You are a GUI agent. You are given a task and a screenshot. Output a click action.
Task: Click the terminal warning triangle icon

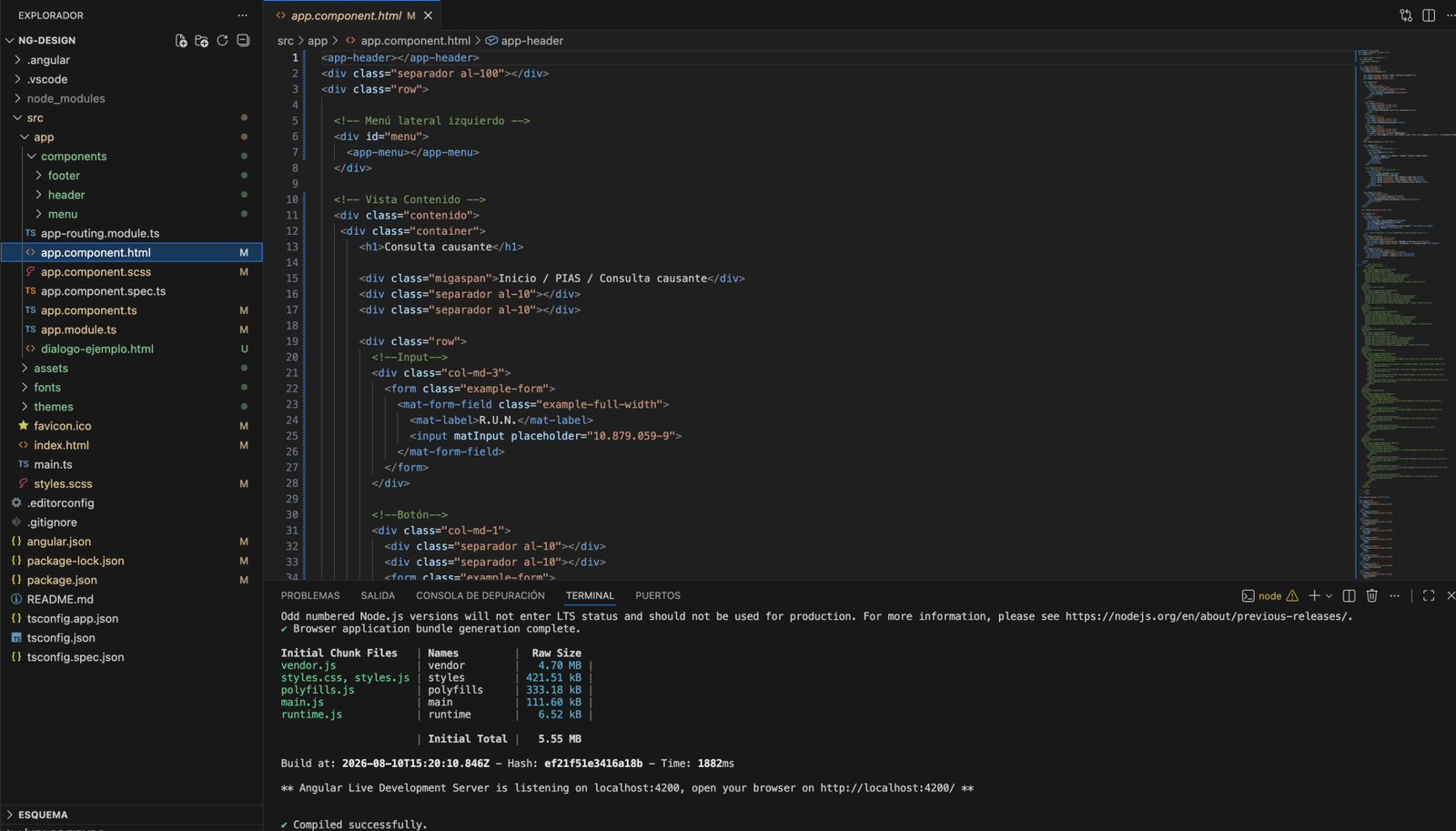pyautogui.click(x=1292, y=596)
